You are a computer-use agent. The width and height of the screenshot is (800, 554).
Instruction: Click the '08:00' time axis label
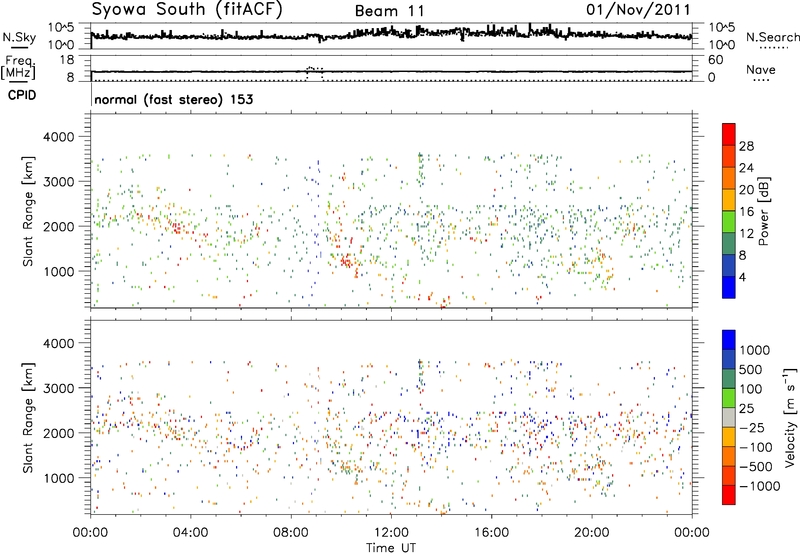(x=291, y=533)
